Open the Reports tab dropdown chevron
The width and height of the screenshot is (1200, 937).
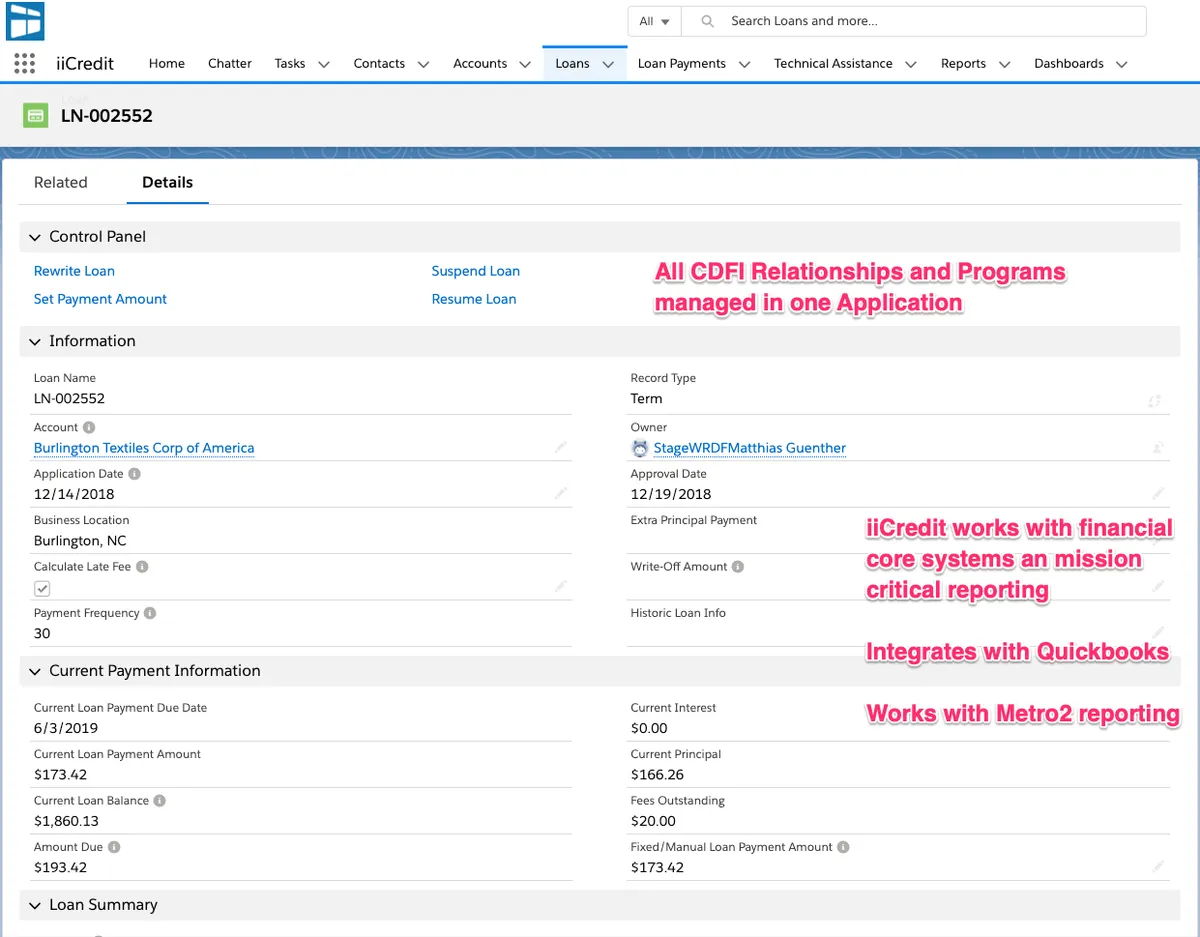click(x=1005, y=64)
